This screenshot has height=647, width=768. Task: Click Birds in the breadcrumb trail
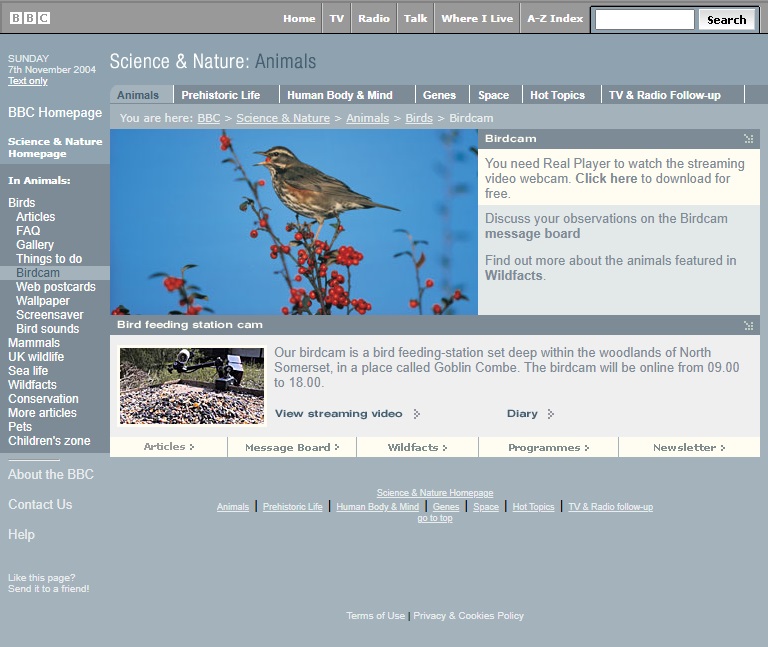419,118
